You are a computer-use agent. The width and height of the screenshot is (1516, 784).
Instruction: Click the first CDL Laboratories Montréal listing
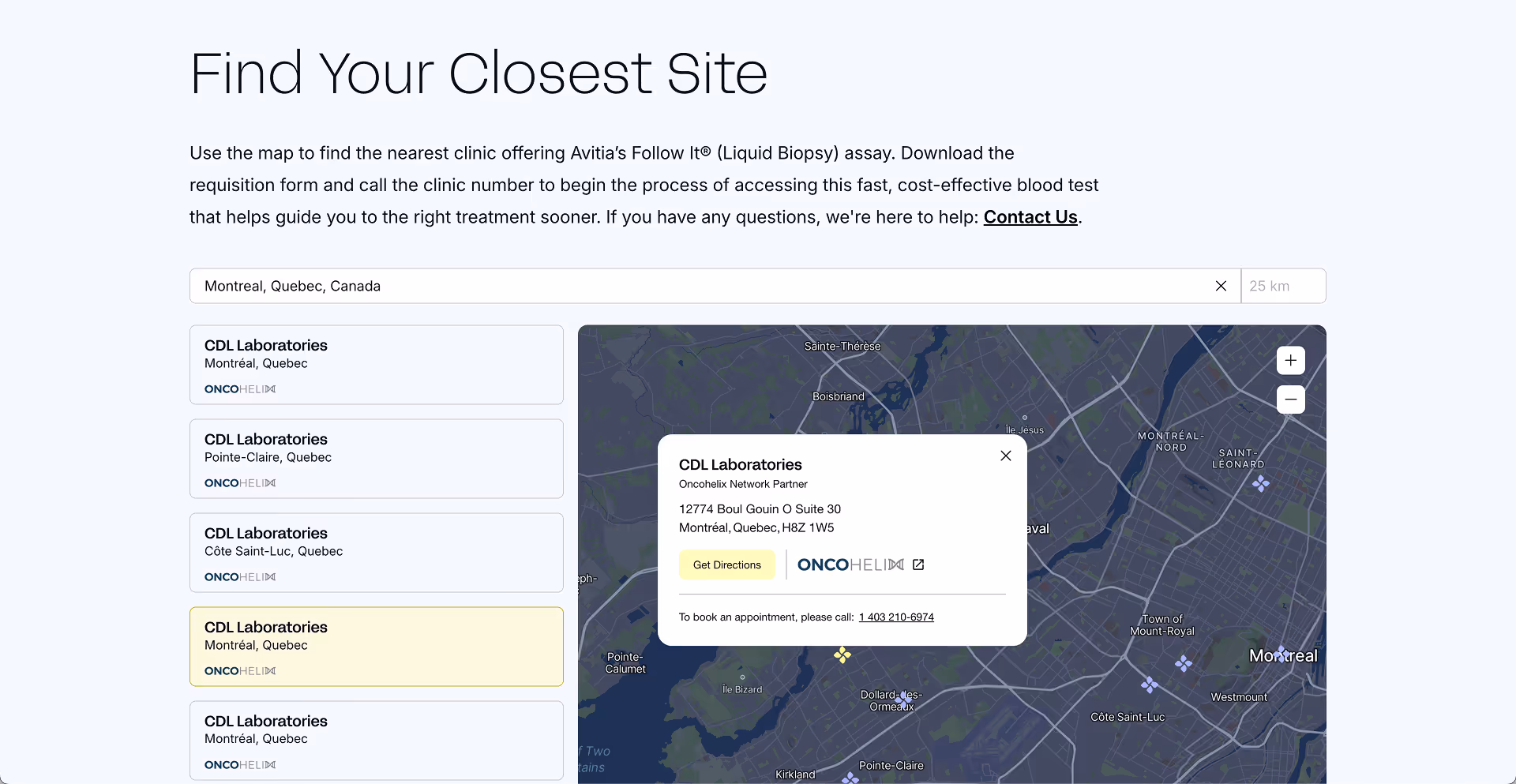[376, 364]
